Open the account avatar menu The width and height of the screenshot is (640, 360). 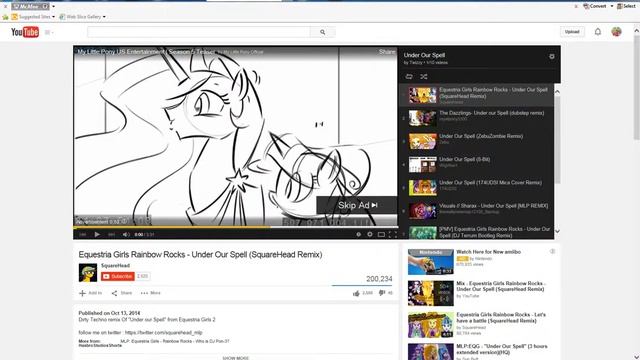coord(616,32)
